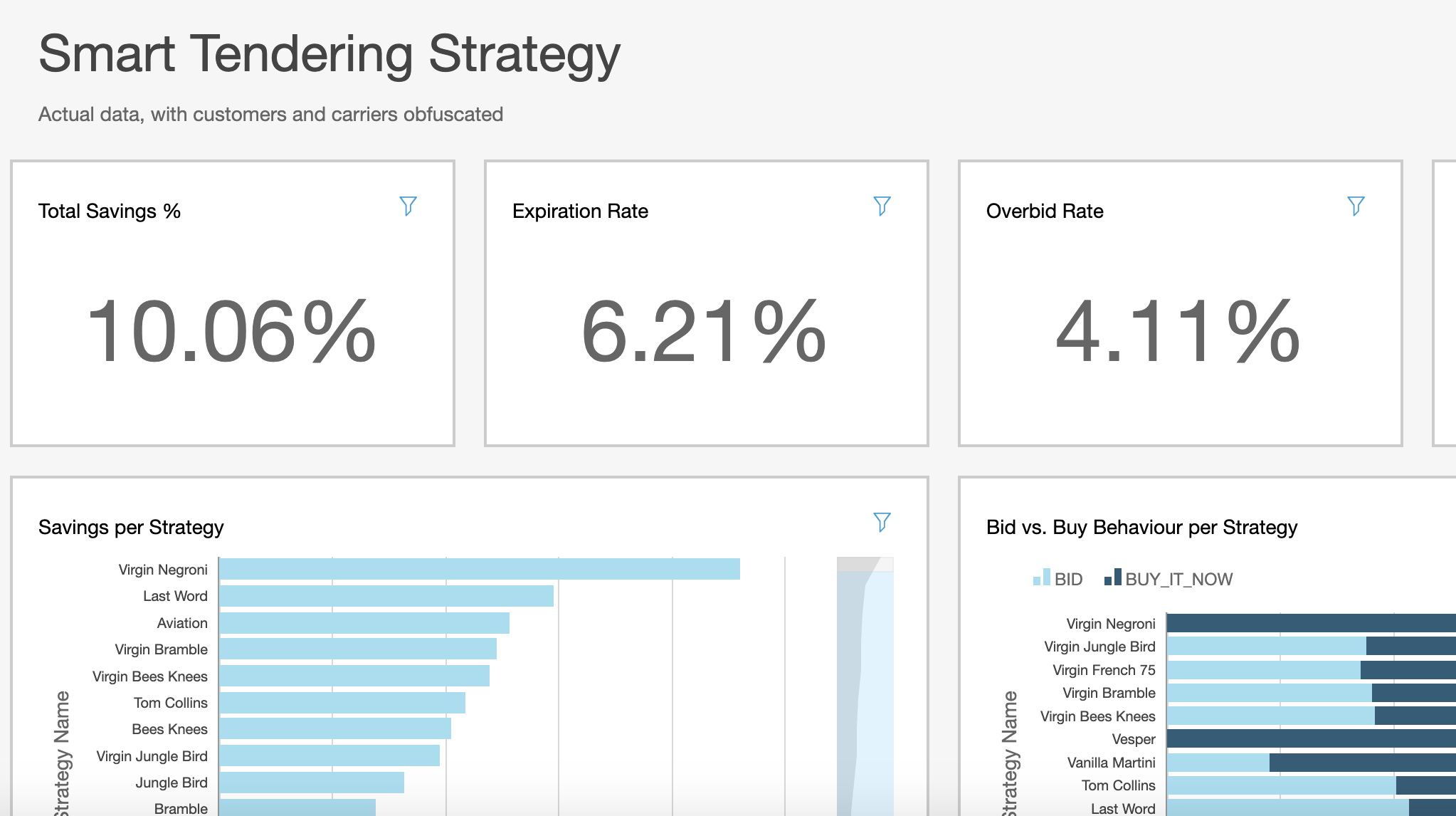Click the 4.11% Overbid Rate value
This screenshot has width=1456, height=816.
(1178, 332)
